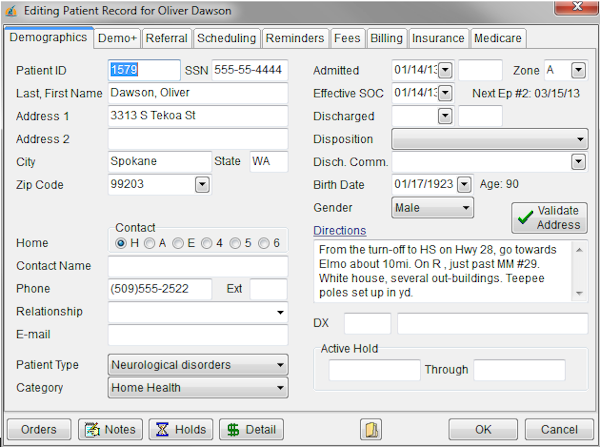Screen dimensions: 600x447
Task: Click the Active Hold Through field
Action: click(x=519, y=370)
